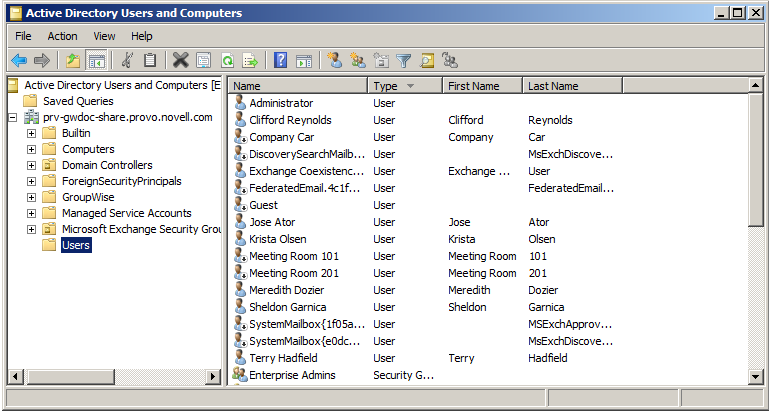Open the File menu
Screen dimensions: 769x412
pos(23,36)
